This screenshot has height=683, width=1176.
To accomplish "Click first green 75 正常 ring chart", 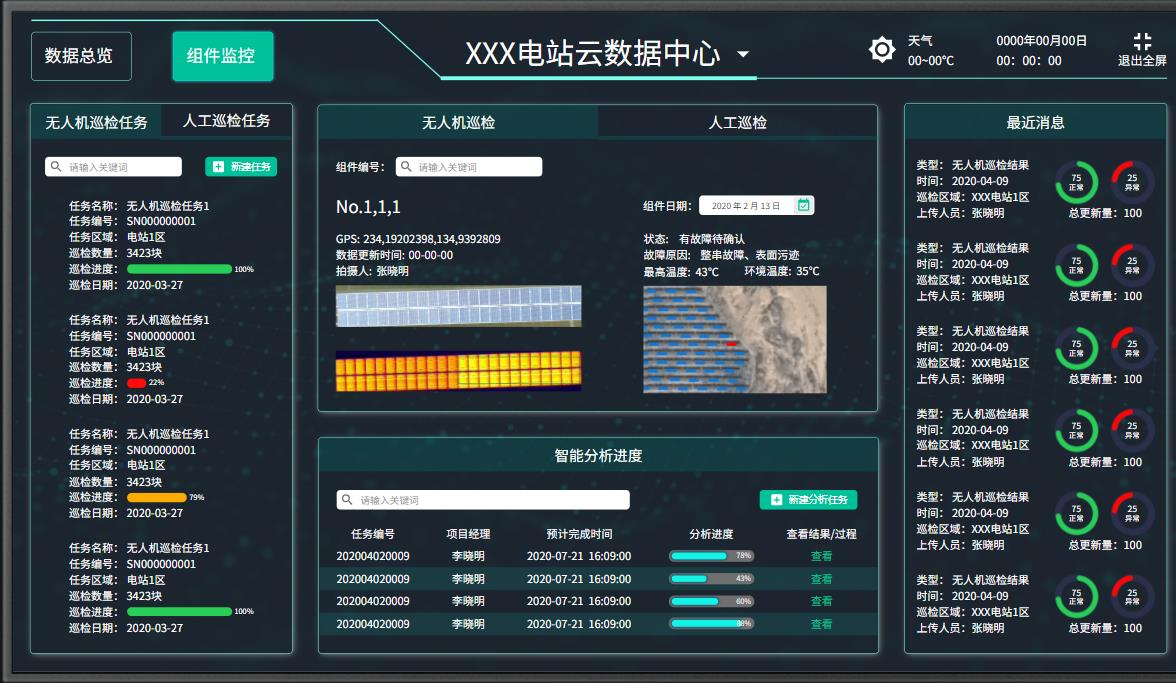I will 1076,182.
